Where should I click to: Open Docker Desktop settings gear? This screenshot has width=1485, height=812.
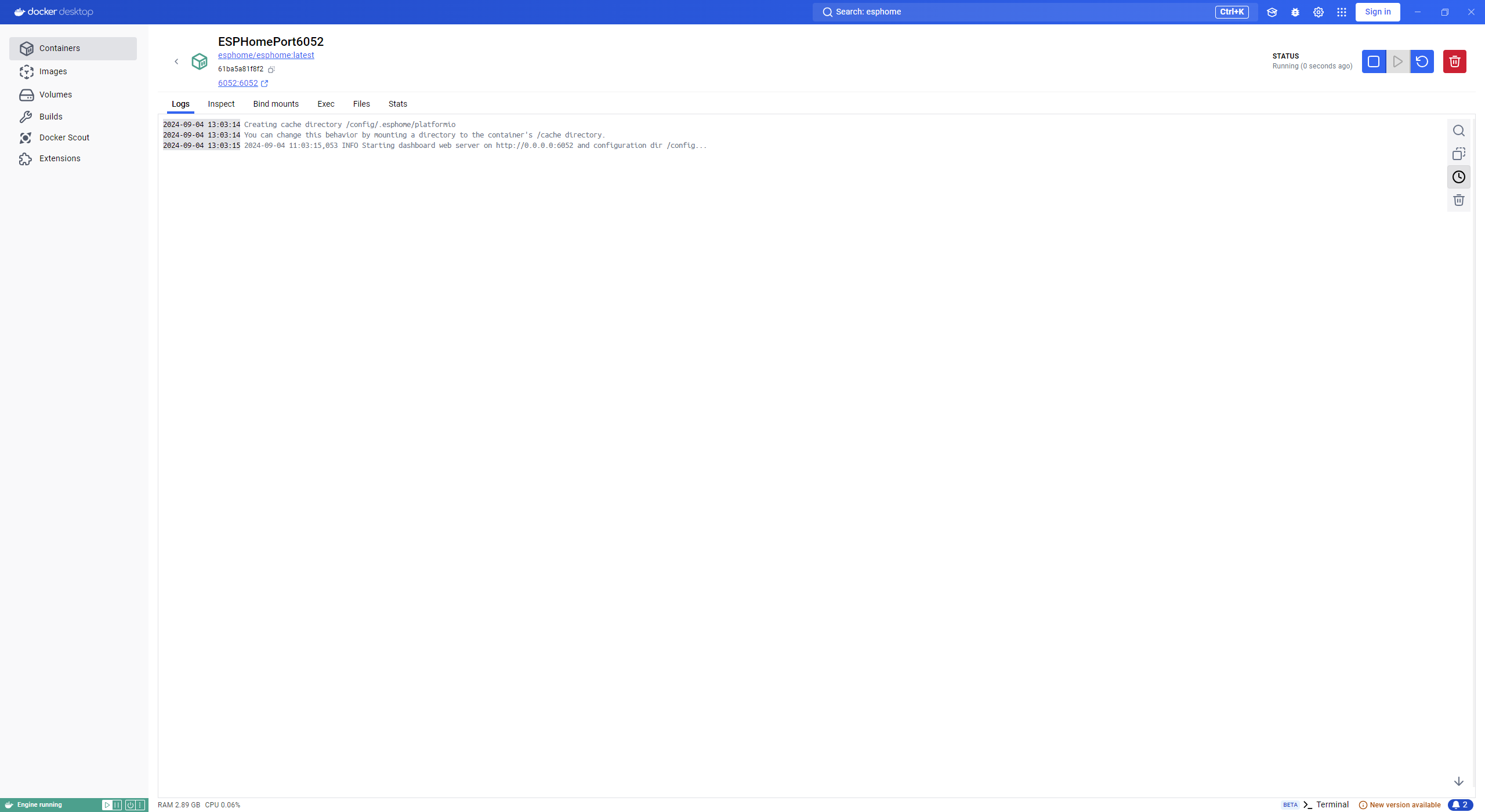coord(1319,12)
